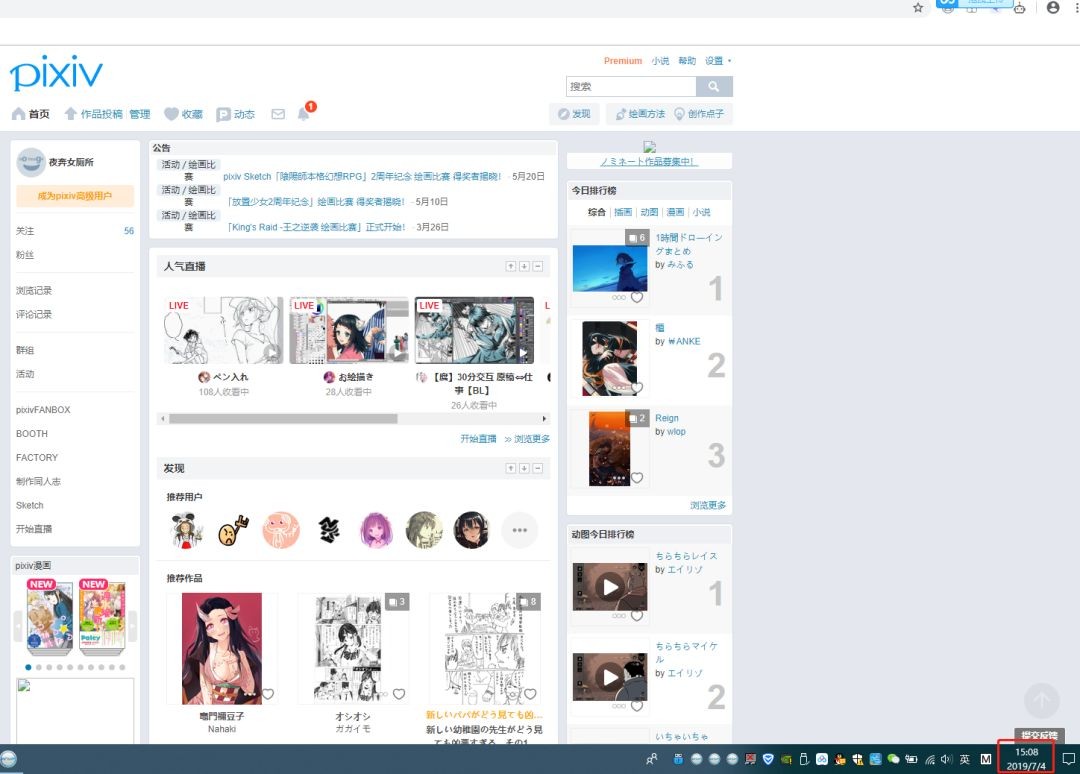The width and height of the screenshot is (1080, 774).
Task: Click the live stream horizontal scrollbar right arrow
Action: tap(545, 419)
